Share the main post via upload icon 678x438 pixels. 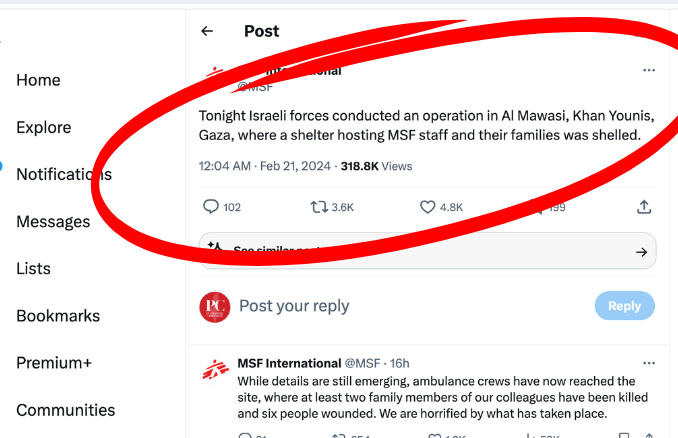(x=645, y=207)
